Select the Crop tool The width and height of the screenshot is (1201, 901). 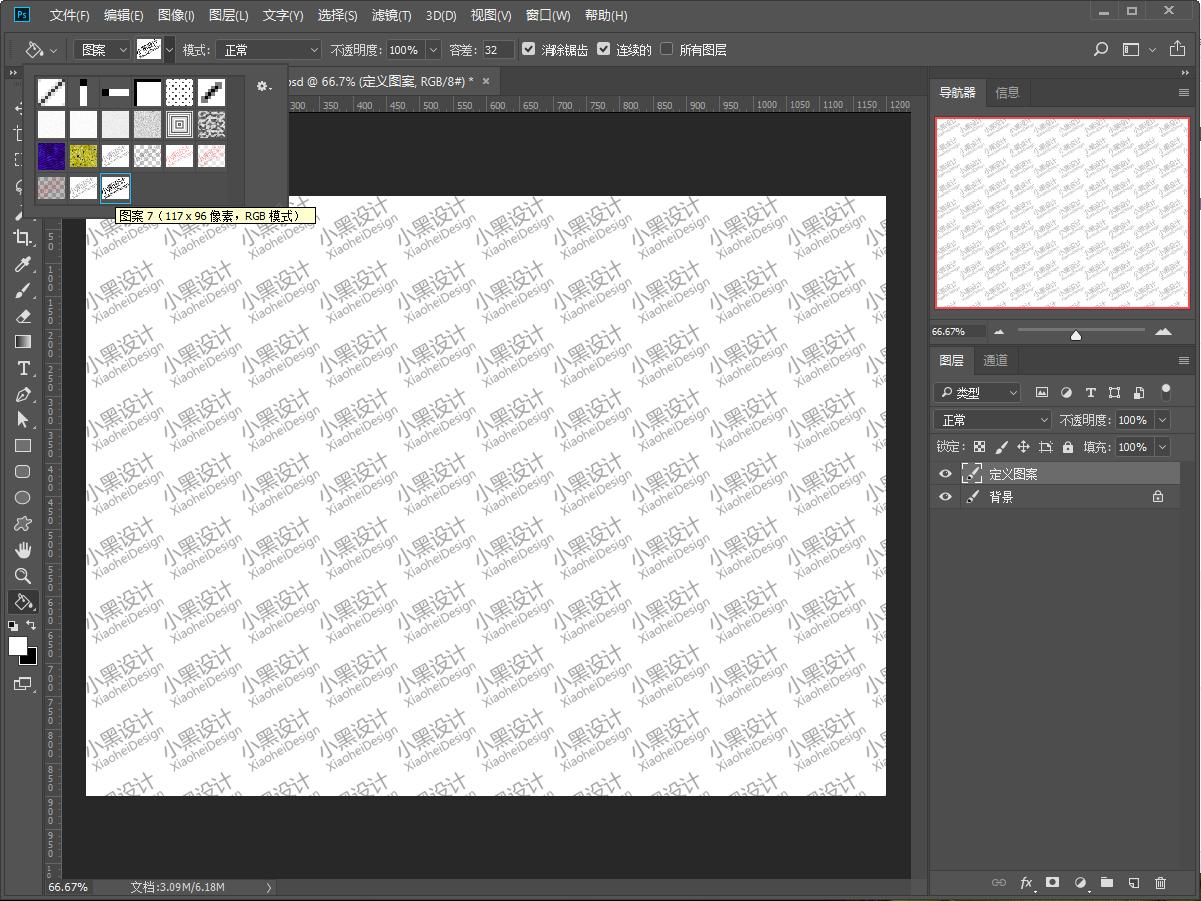click(23, 238)
